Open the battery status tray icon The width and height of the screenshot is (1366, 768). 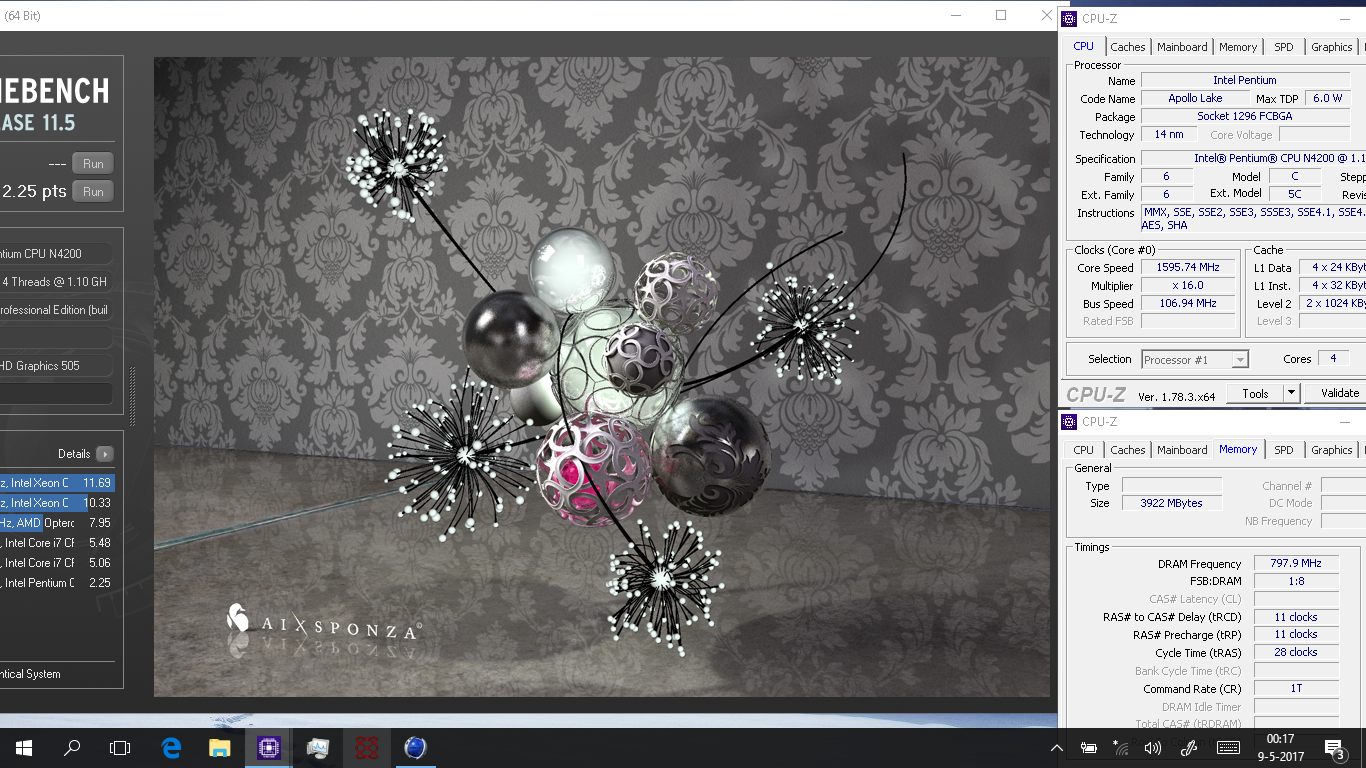coord(1089,748)
